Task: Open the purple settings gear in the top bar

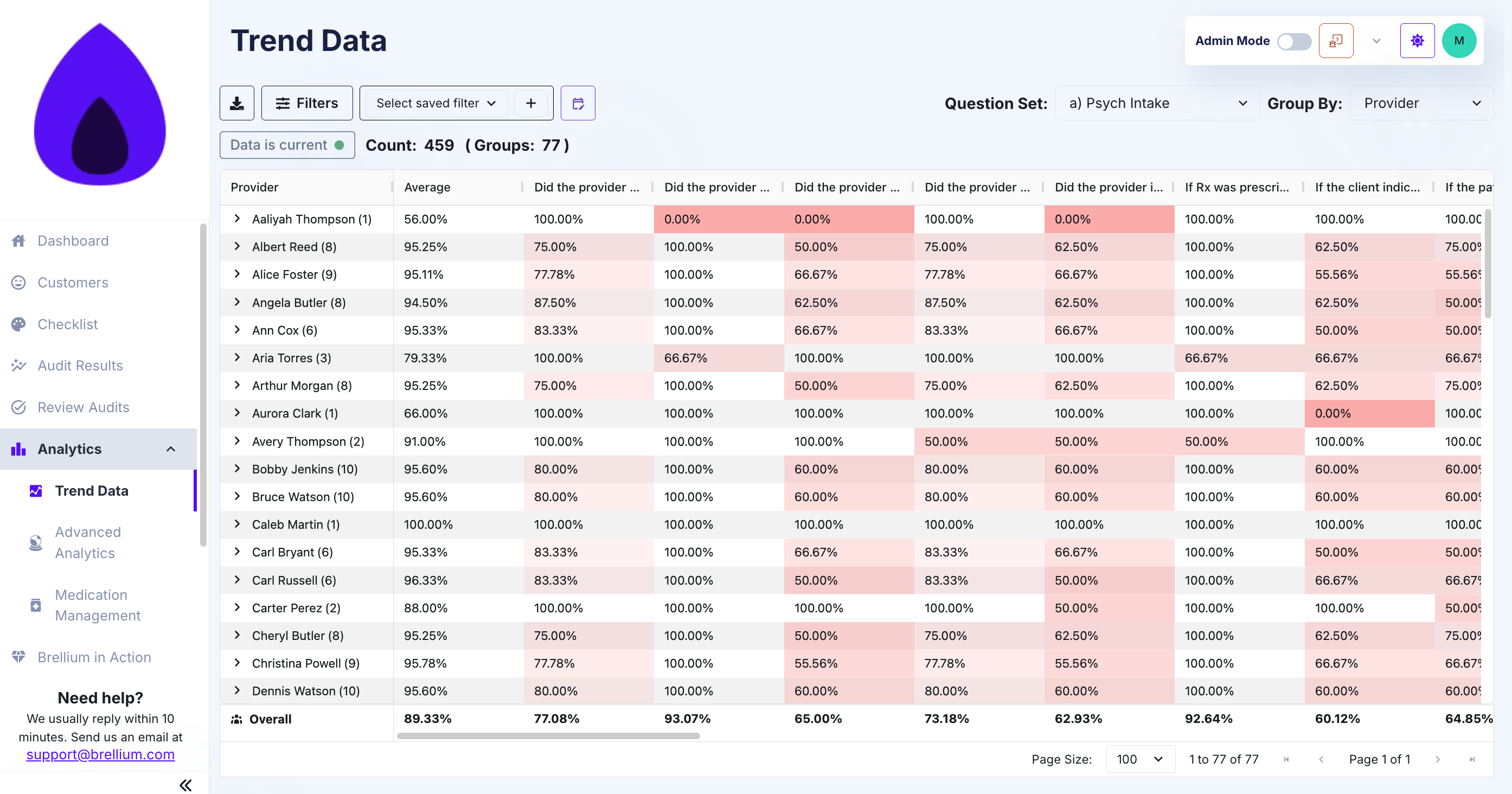Action: pos(1418,41)
